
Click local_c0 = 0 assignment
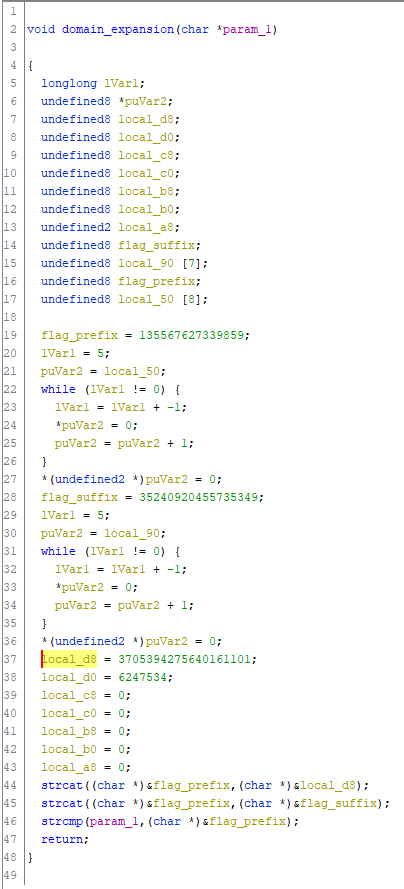tap(86, 713)
